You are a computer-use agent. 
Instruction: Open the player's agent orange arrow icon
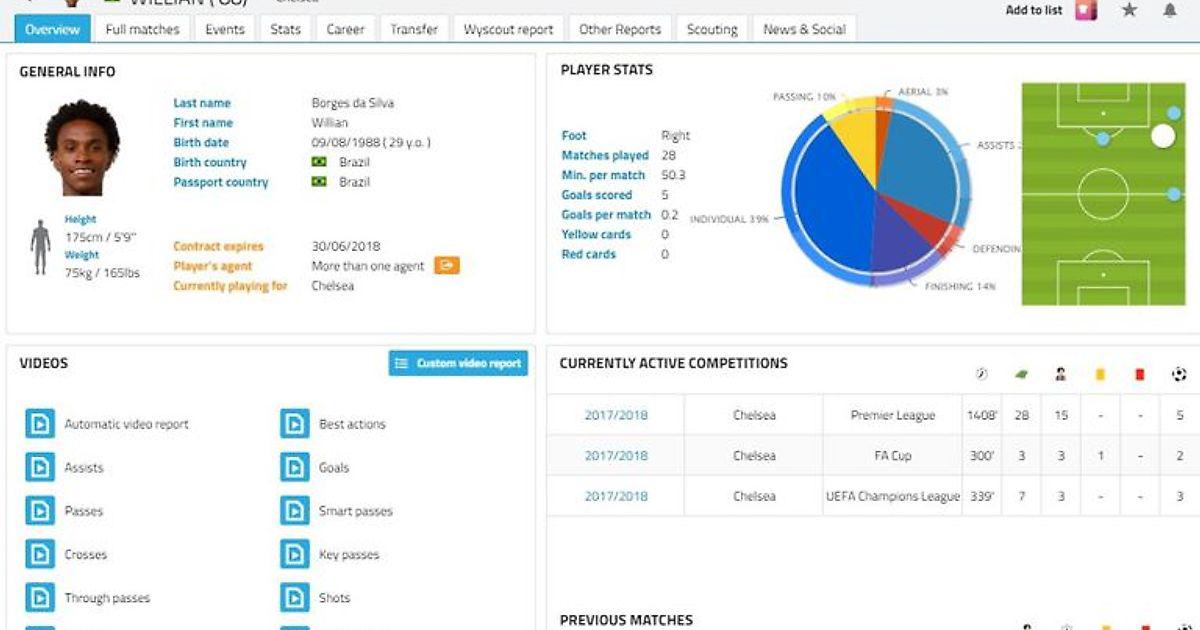(x=447, y=266)
